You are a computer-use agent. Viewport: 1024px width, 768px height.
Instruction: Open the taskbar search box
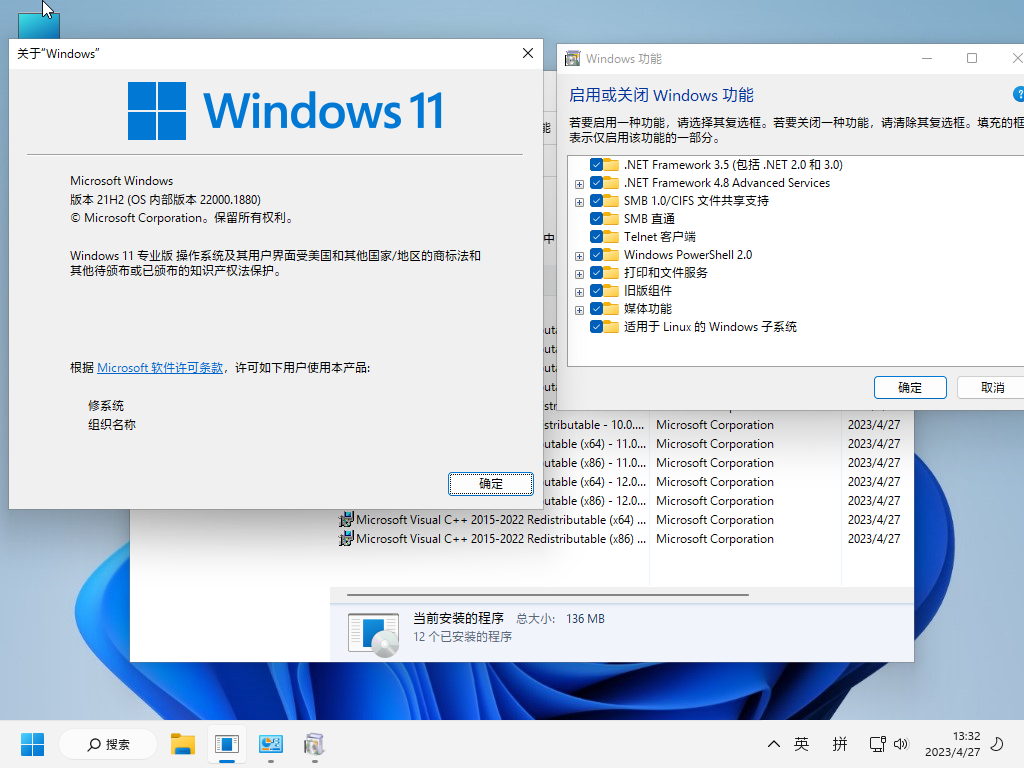pos(108,744)
